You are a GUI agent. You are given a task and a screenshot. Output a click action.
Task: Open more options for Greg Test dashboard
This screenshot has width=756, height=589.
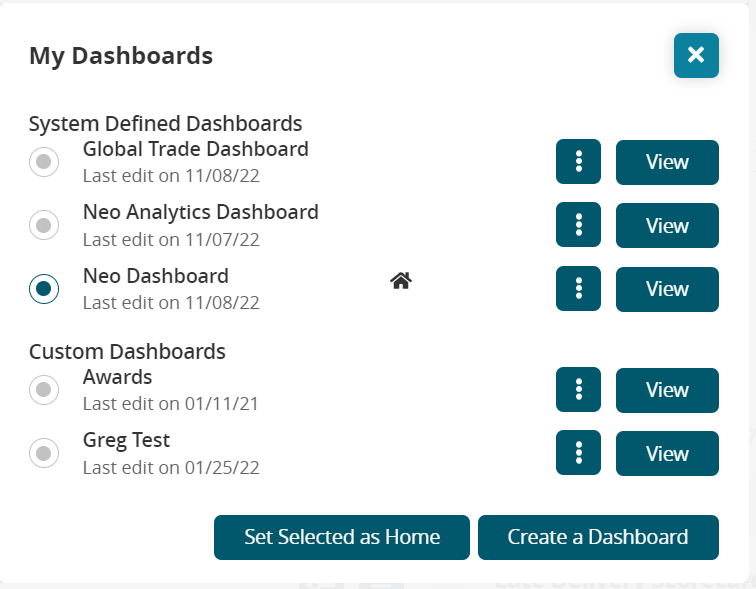578,453
